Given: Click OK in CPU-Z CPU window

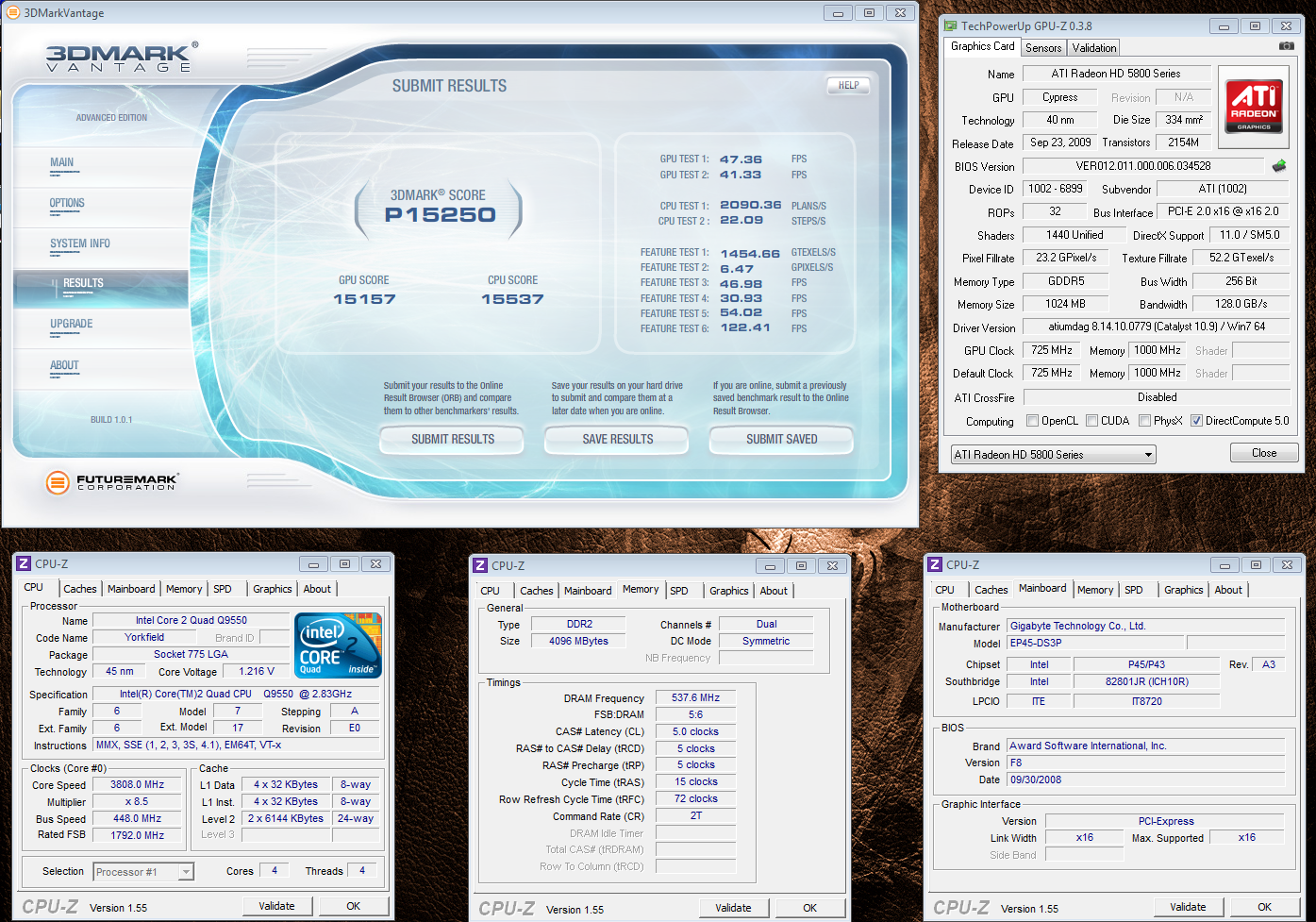Looking at the screenshot, I should [353, 906].
